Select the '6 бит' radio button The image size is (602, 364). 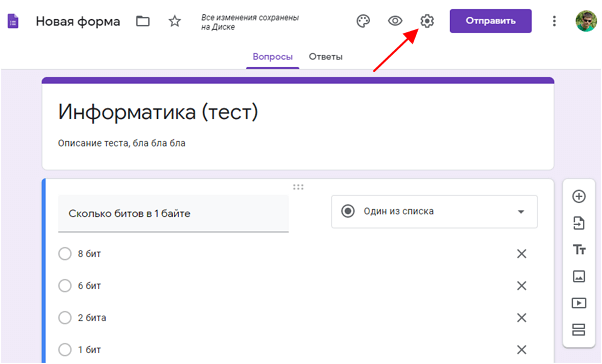pos(65,286)
